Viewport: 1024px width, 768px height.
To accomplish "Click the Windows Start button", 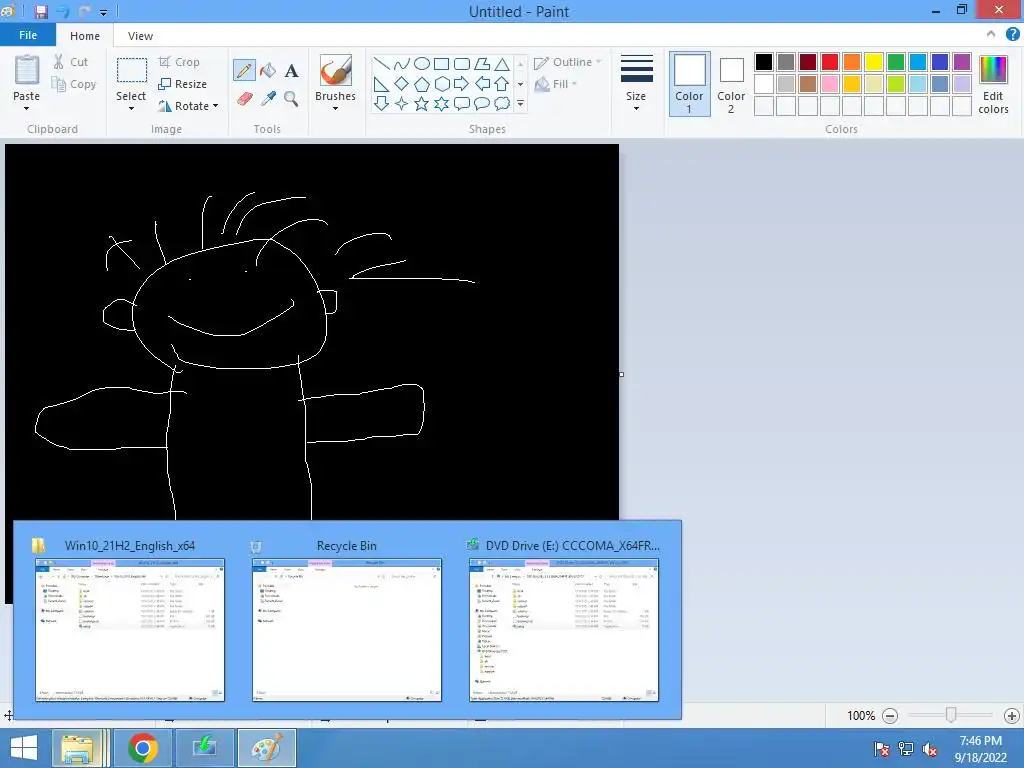I will (24, 748).
